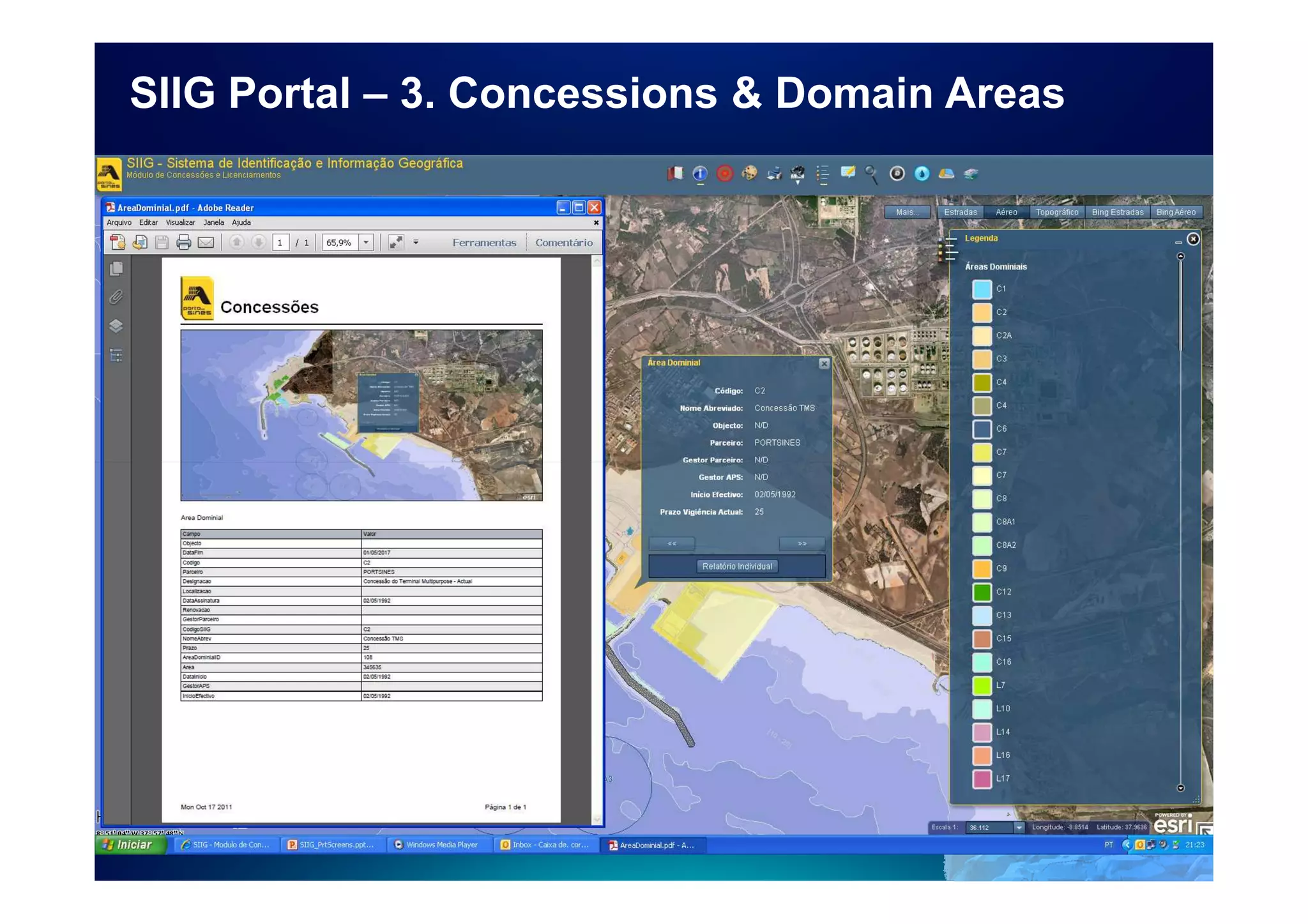Open the Comentário pane in Adobe Reader
1308x924 pixels.
[x=564, y=243]
